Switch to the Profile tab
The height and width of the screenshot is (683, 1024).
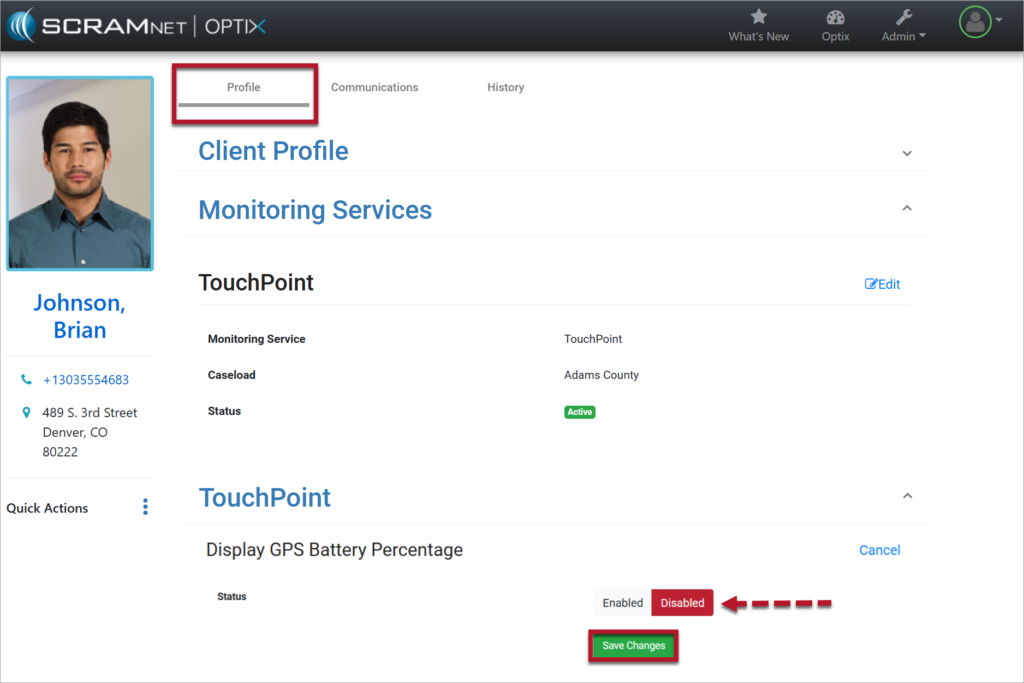[243, 87]
